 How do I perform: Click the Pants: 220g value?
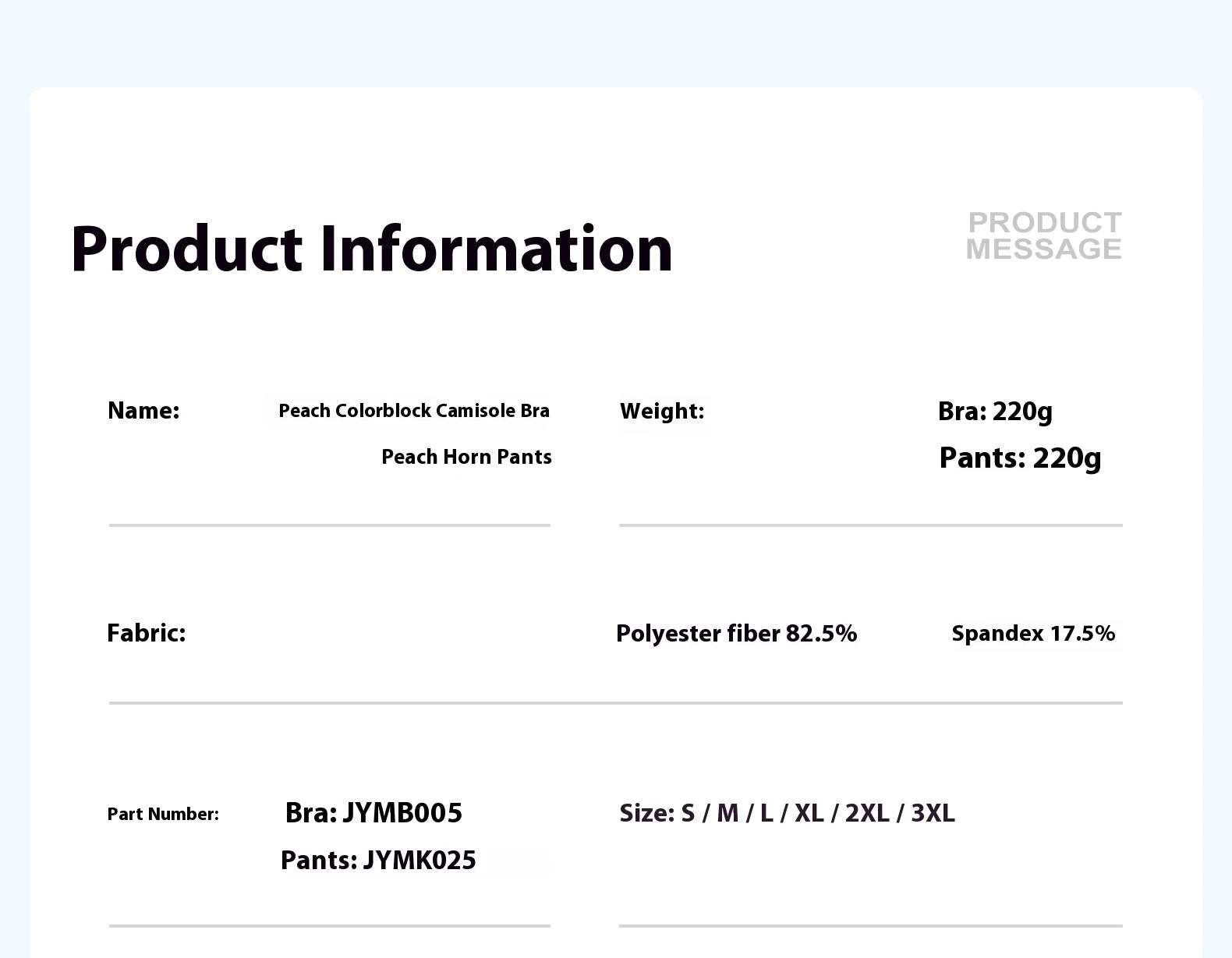(1020, 458)
